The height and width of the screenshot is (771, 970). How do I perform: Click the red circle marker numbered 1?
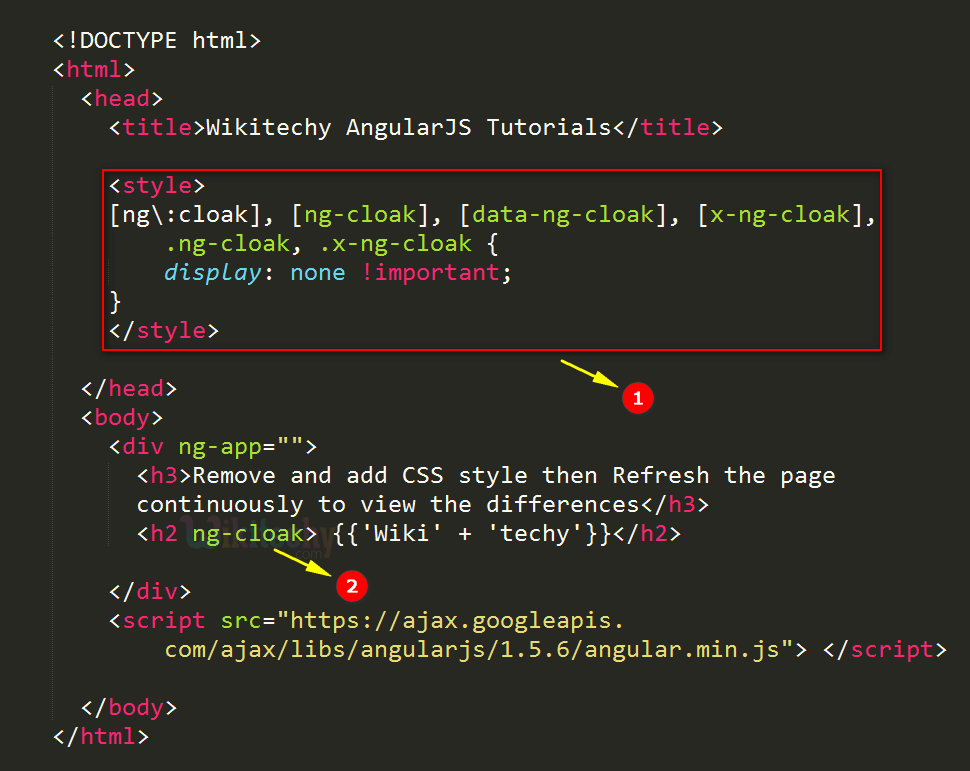[637, 398]
